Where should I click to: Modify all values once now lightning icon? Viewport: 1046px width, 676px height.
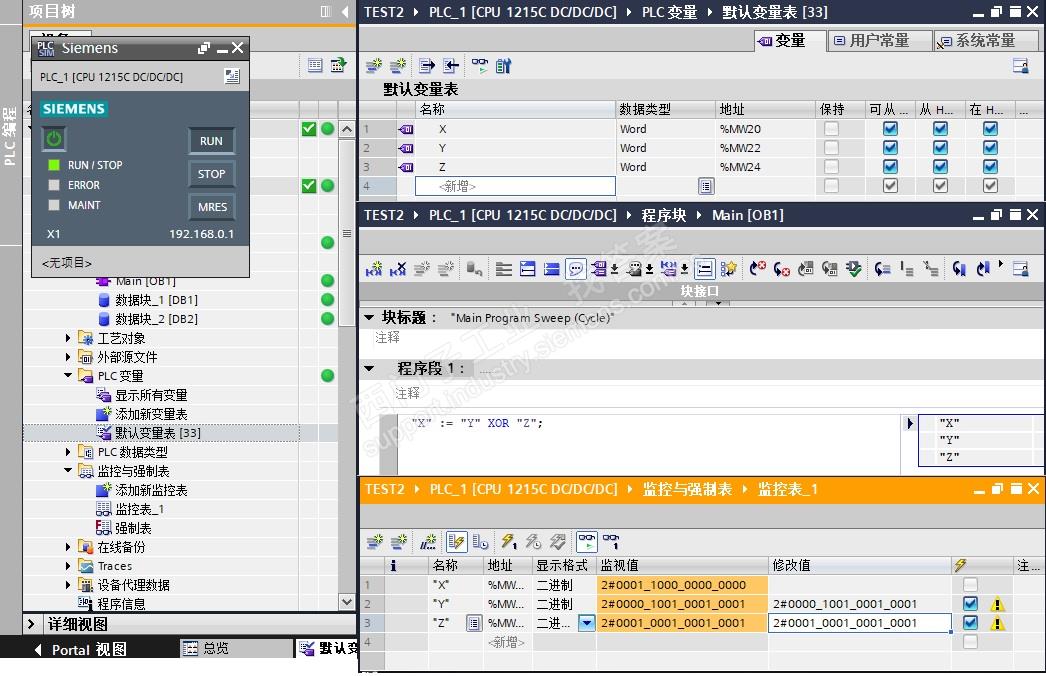coord(509,542)
